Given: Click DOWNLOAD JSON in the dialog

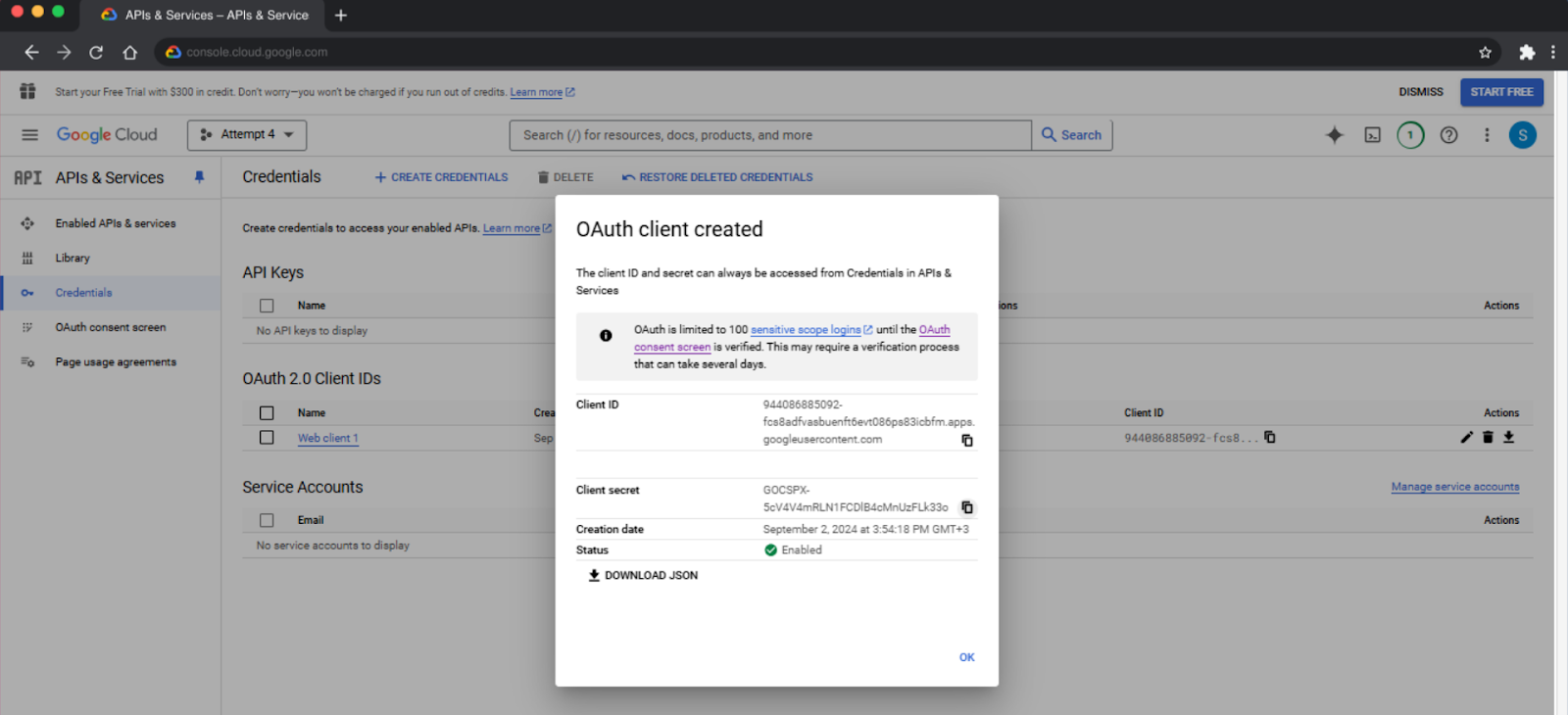Looking at the screenshot, I should 643,576.
